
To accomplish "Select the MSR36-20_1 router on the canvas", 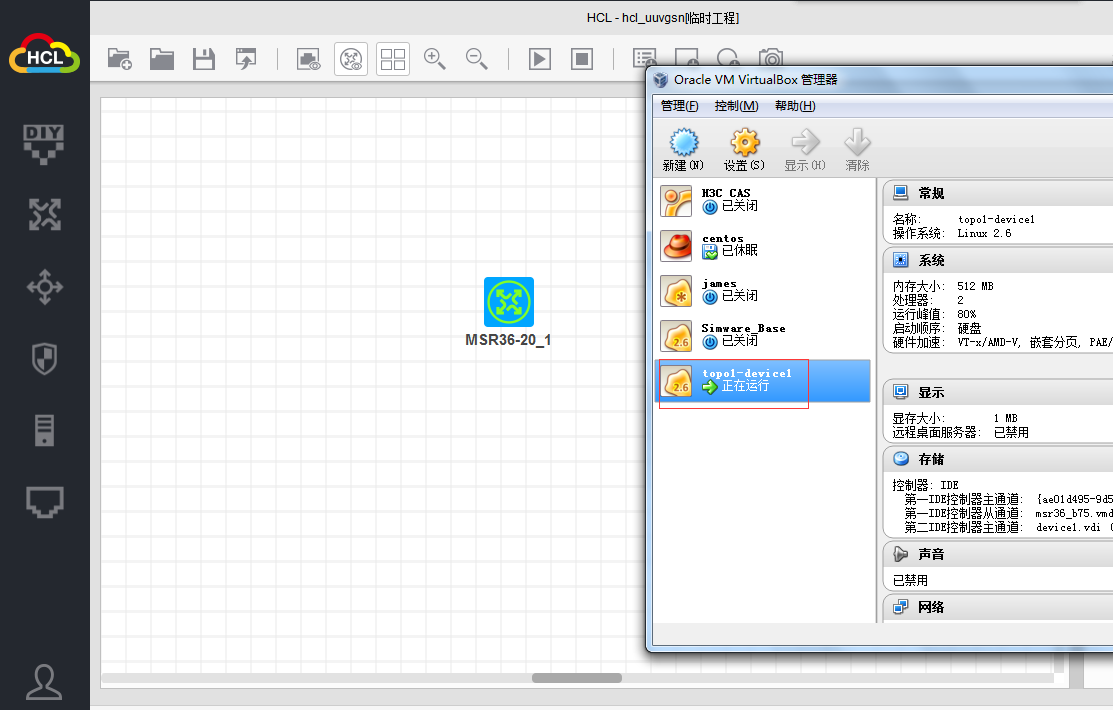I will [509, 302].
